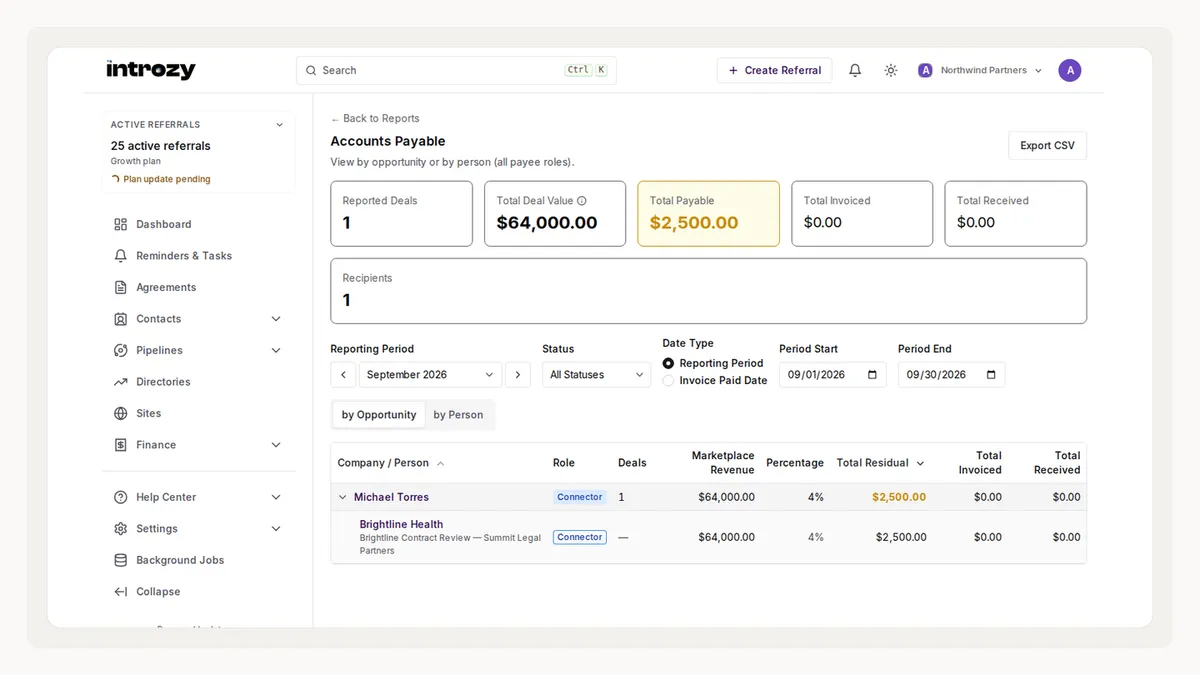This screenshot has width=1200, height=675.
Task: Open the Northwind Partners workspace dropdown
Action: (x=979, y=70)
